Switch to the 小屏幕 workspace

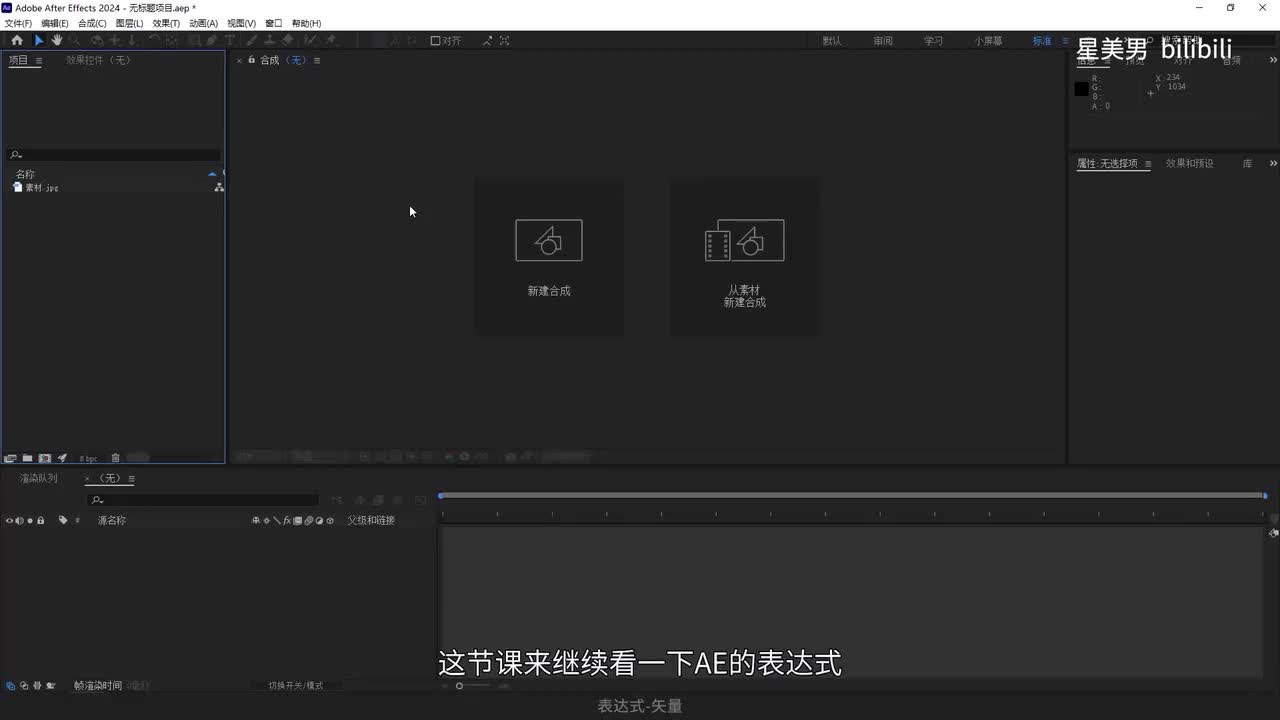coord(988,41)
